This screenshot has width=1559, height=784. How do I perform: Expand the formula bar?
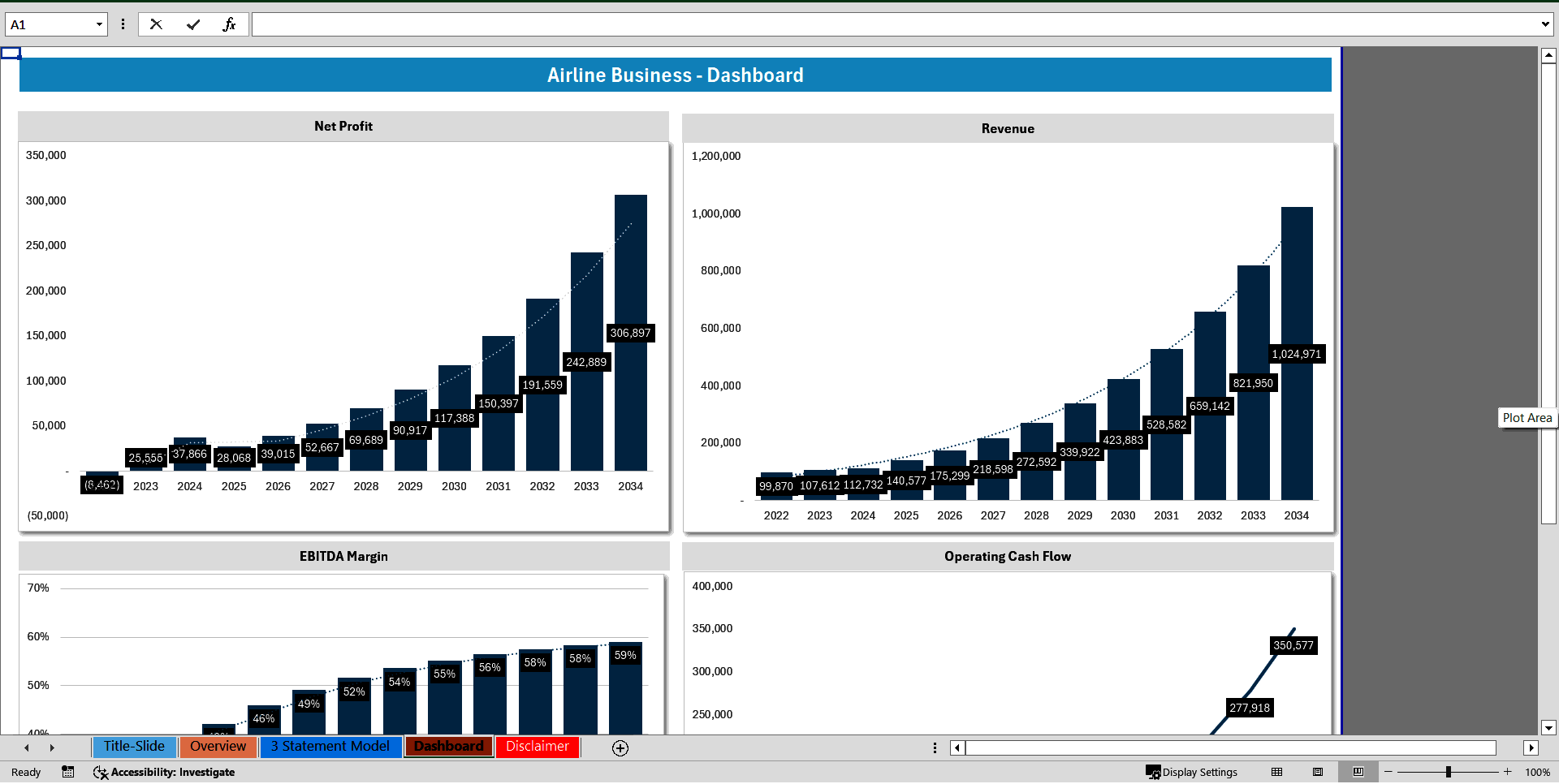[x=1544, y=24]
